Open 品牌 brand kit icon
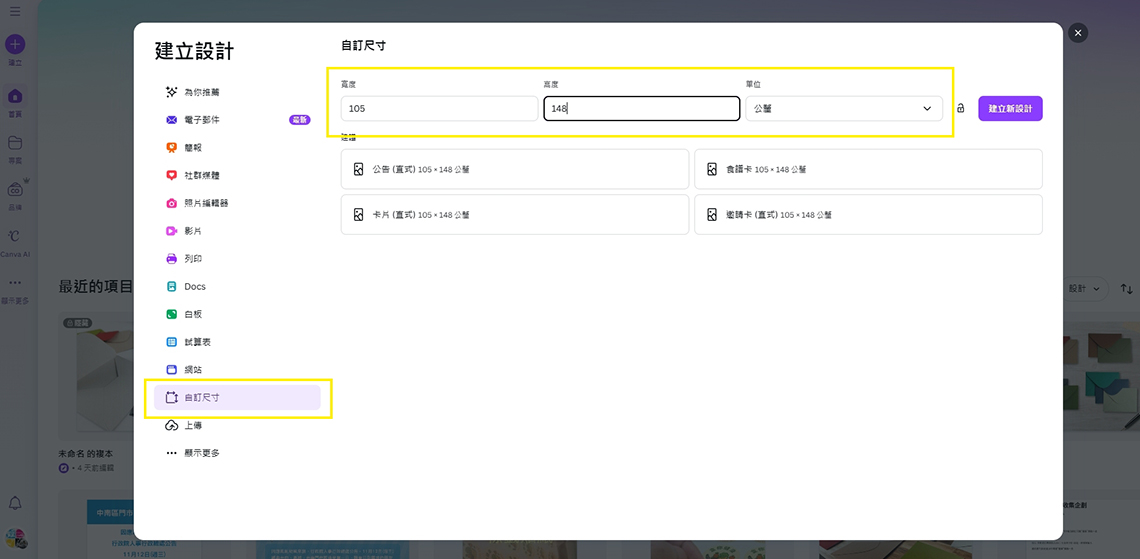 [x=15, y=190]
